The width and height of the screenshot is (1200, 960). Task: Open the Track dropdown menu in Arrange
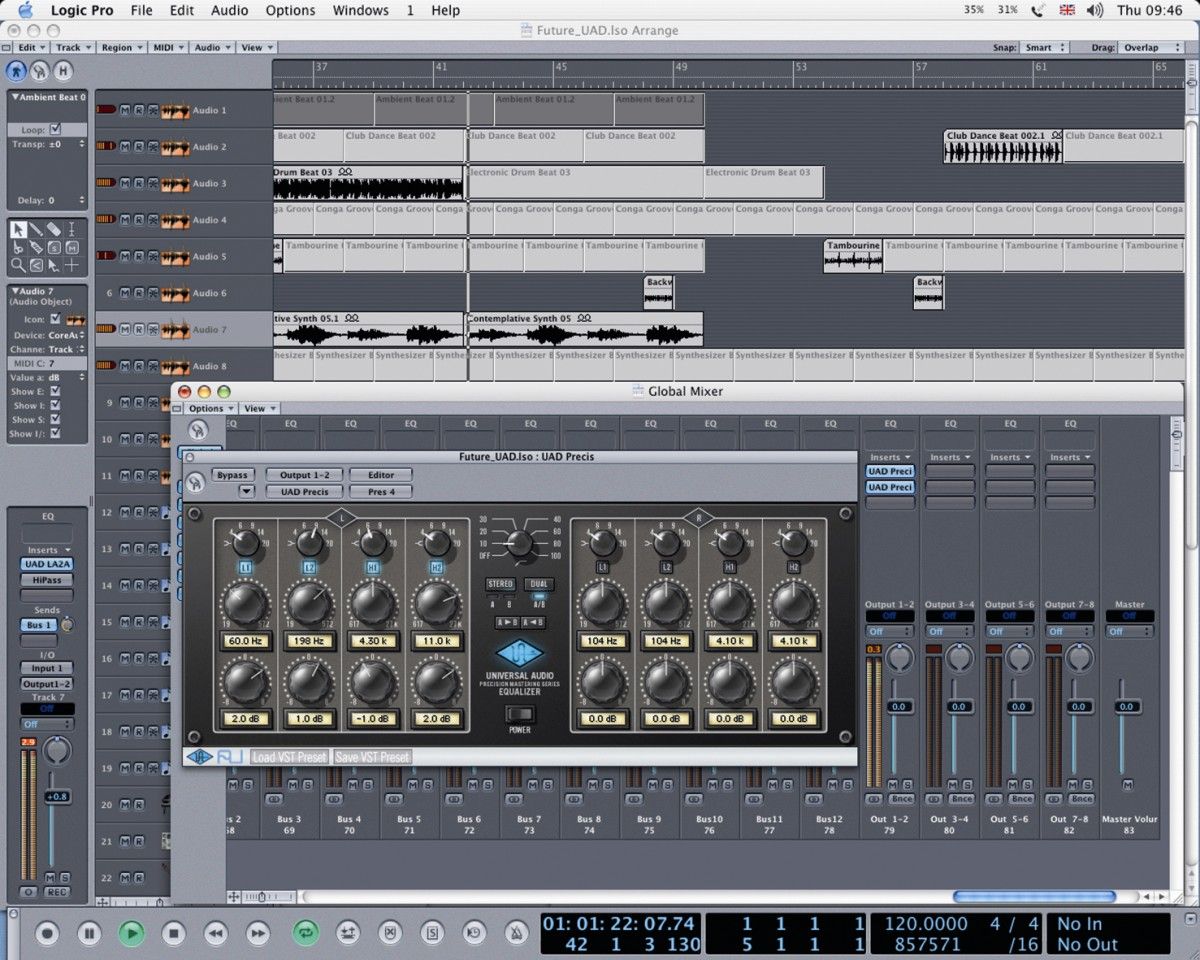click(71, 47)
